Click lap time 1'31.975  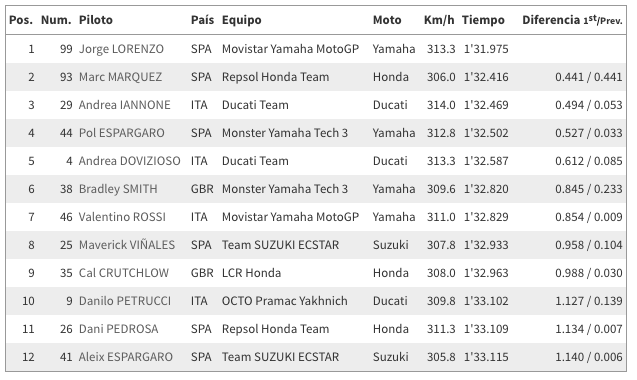pyautogui.click(x=486, y=49)
